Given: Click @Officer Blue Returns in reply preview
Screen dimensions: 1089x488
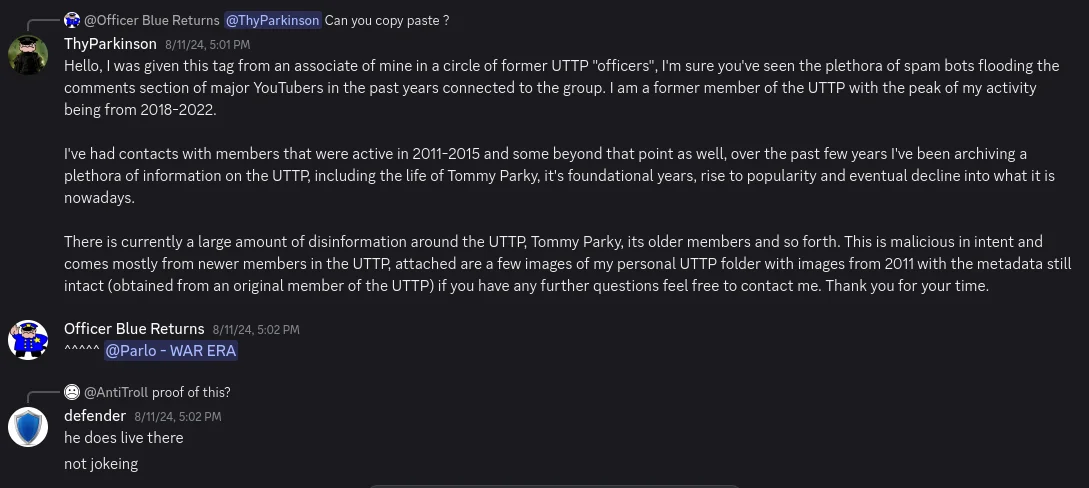Looking at the screenshot, I should click(x=152, y=20).
